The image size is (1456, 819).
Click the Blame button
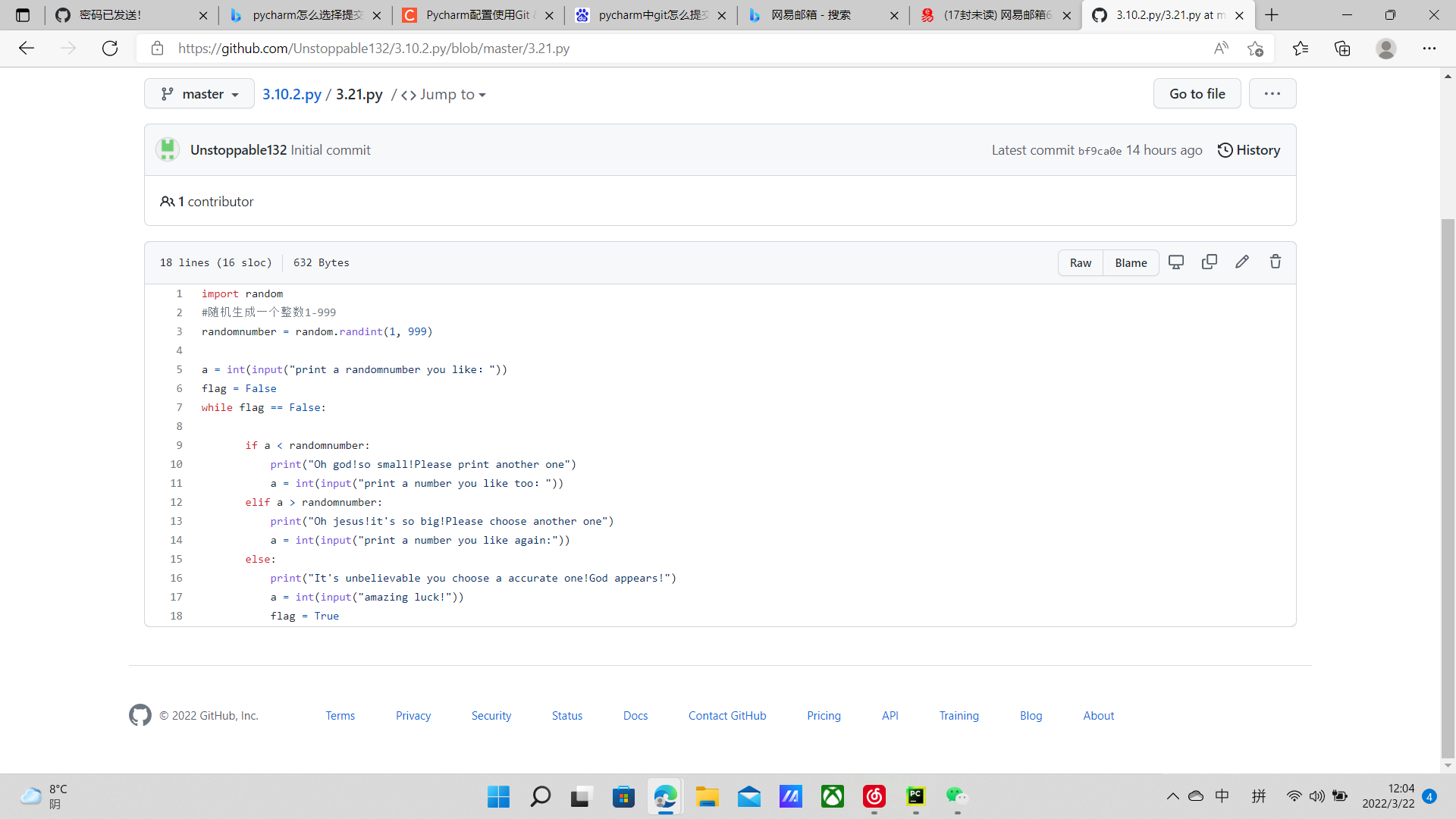[x=1131, y=263]
